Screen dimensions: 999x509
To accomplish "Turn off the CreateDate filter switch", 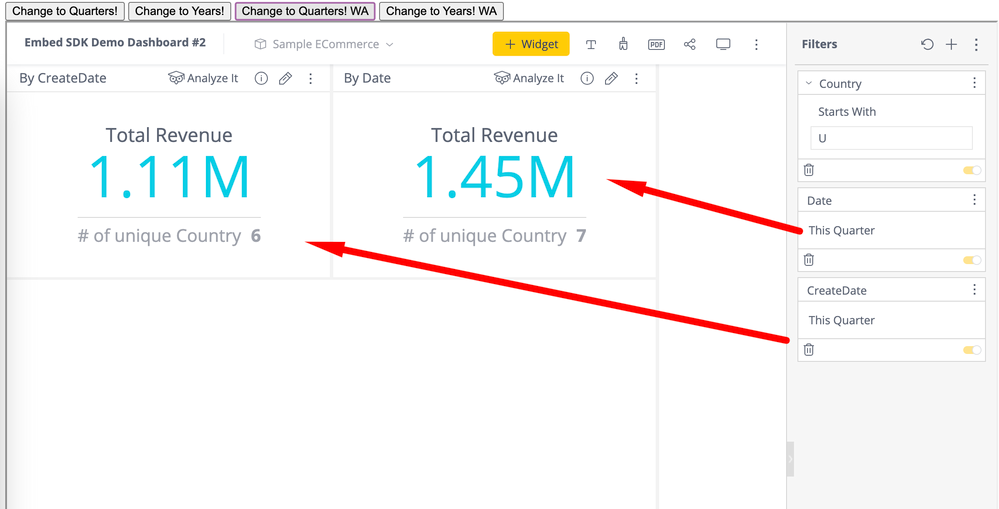I will tap(971, 350).
